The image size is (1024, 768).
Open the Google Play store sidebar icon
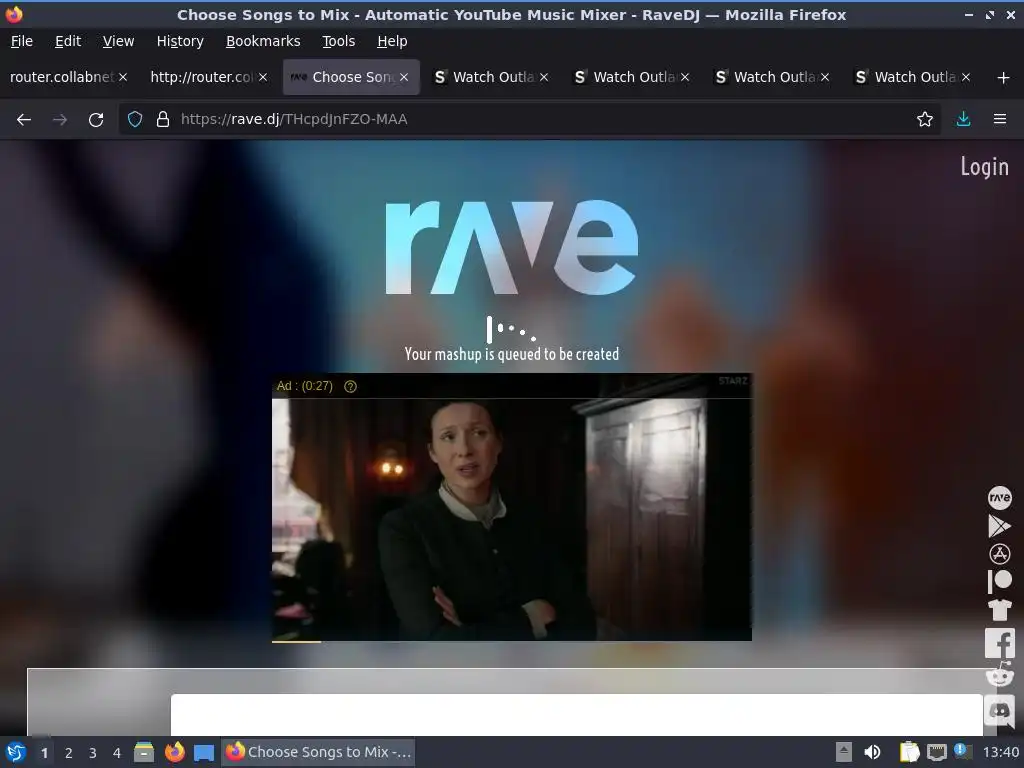tap(999, 526)
